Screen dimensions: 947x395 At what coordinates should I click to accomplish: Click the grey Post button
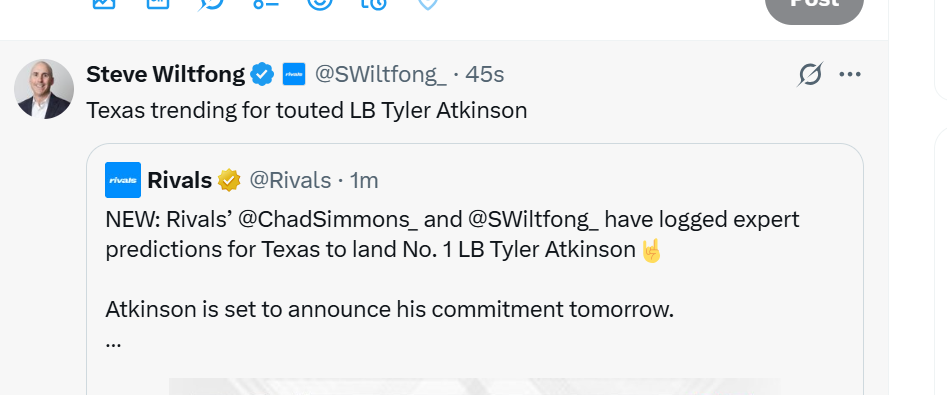click(814, 5)
